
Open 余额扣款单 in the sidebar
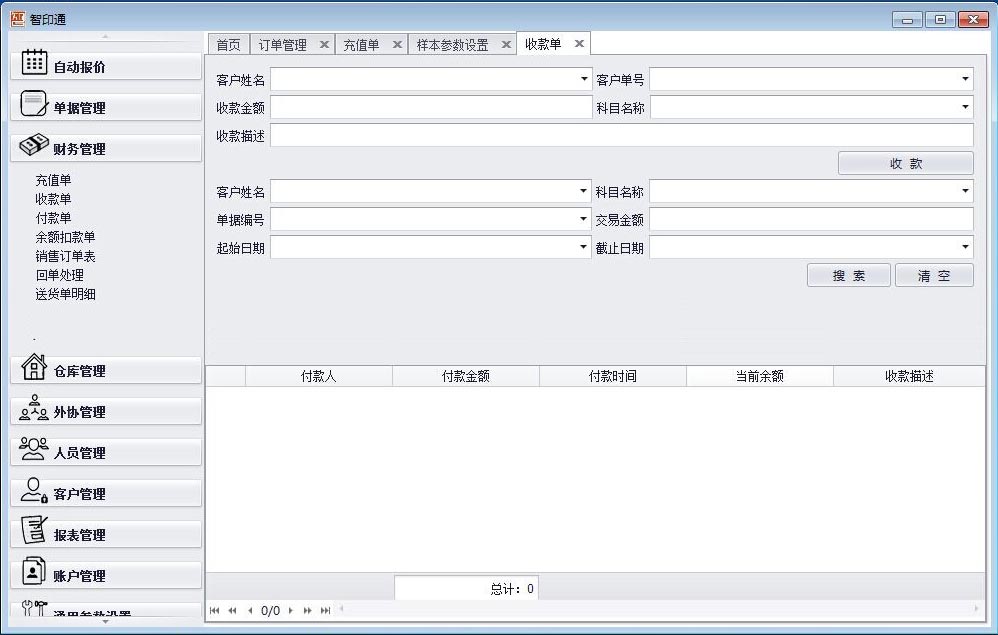[65, 237]
